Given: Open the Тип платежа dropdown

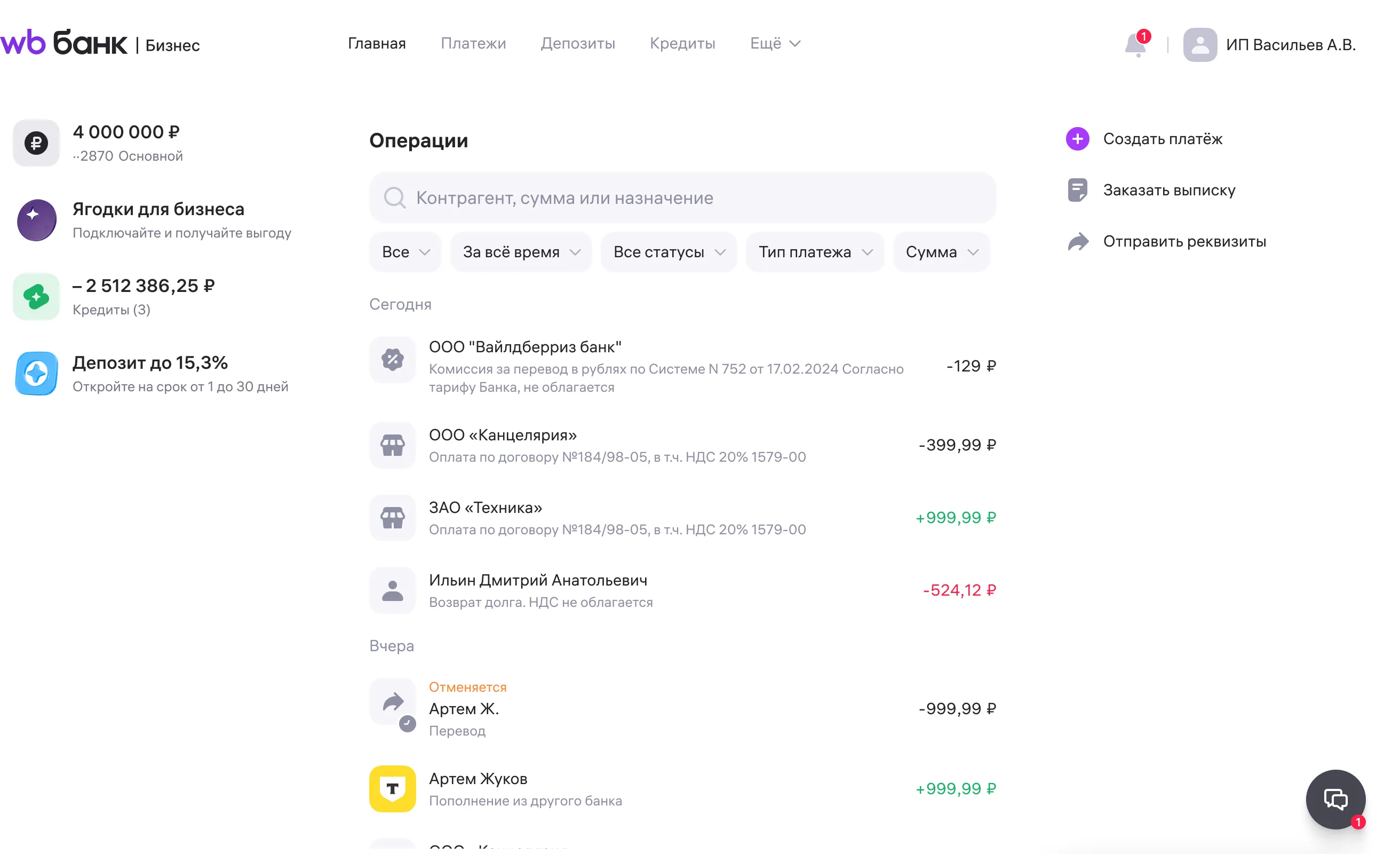Looking at the screenshot, I should 815,252.
